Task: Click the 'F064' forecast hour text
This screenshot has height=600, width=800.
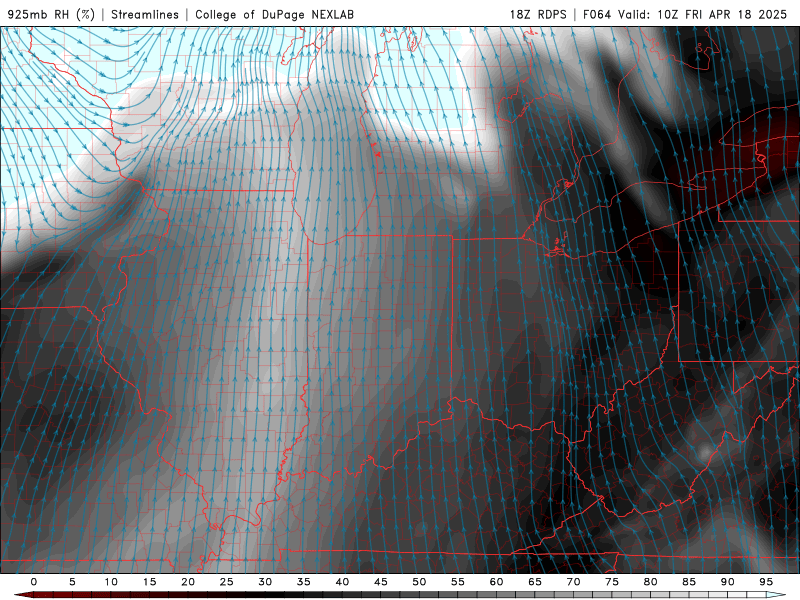Action: (x=597, y=14)
